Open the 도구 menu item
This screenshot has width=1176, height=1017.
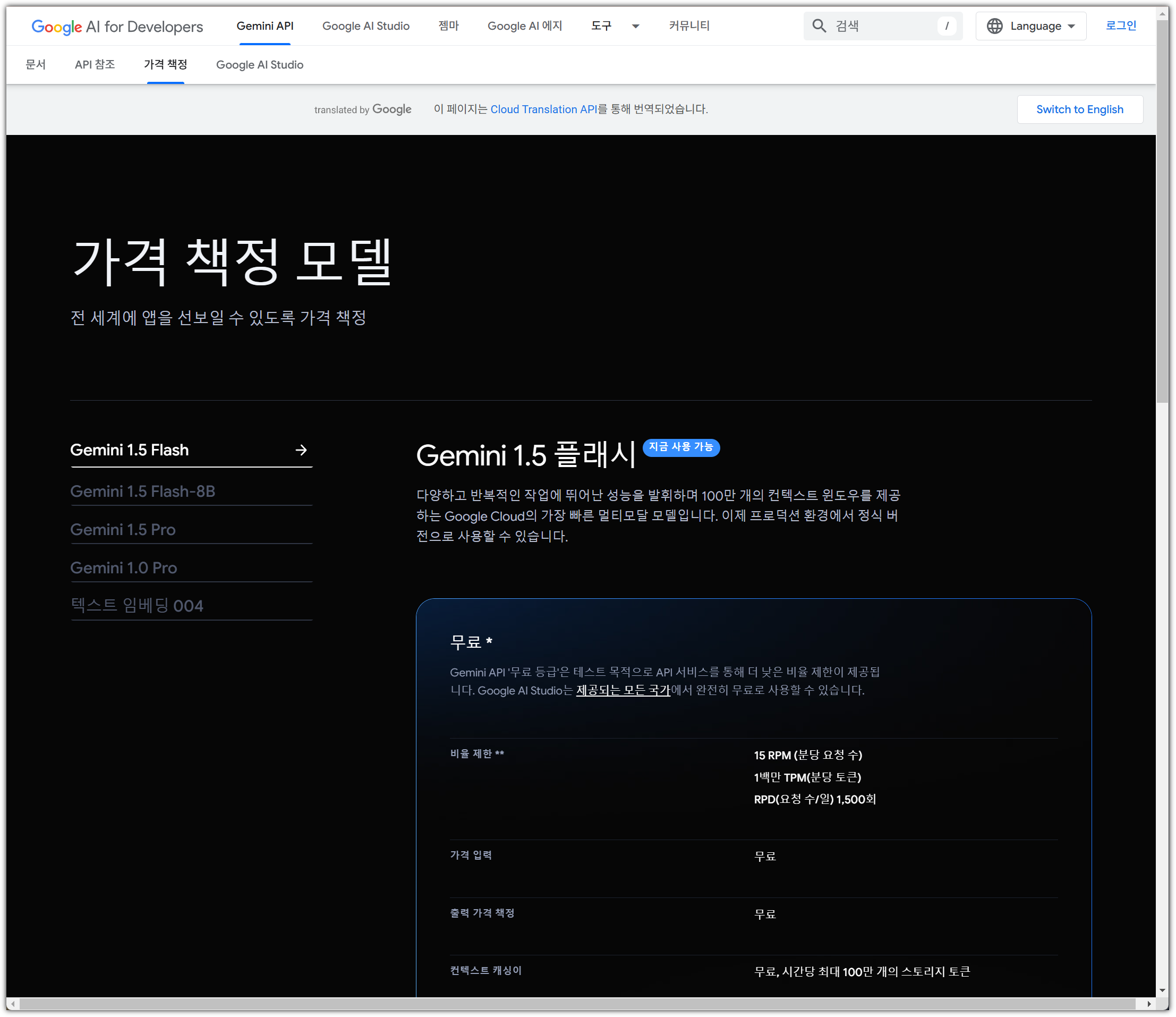[x=601, y=26]
